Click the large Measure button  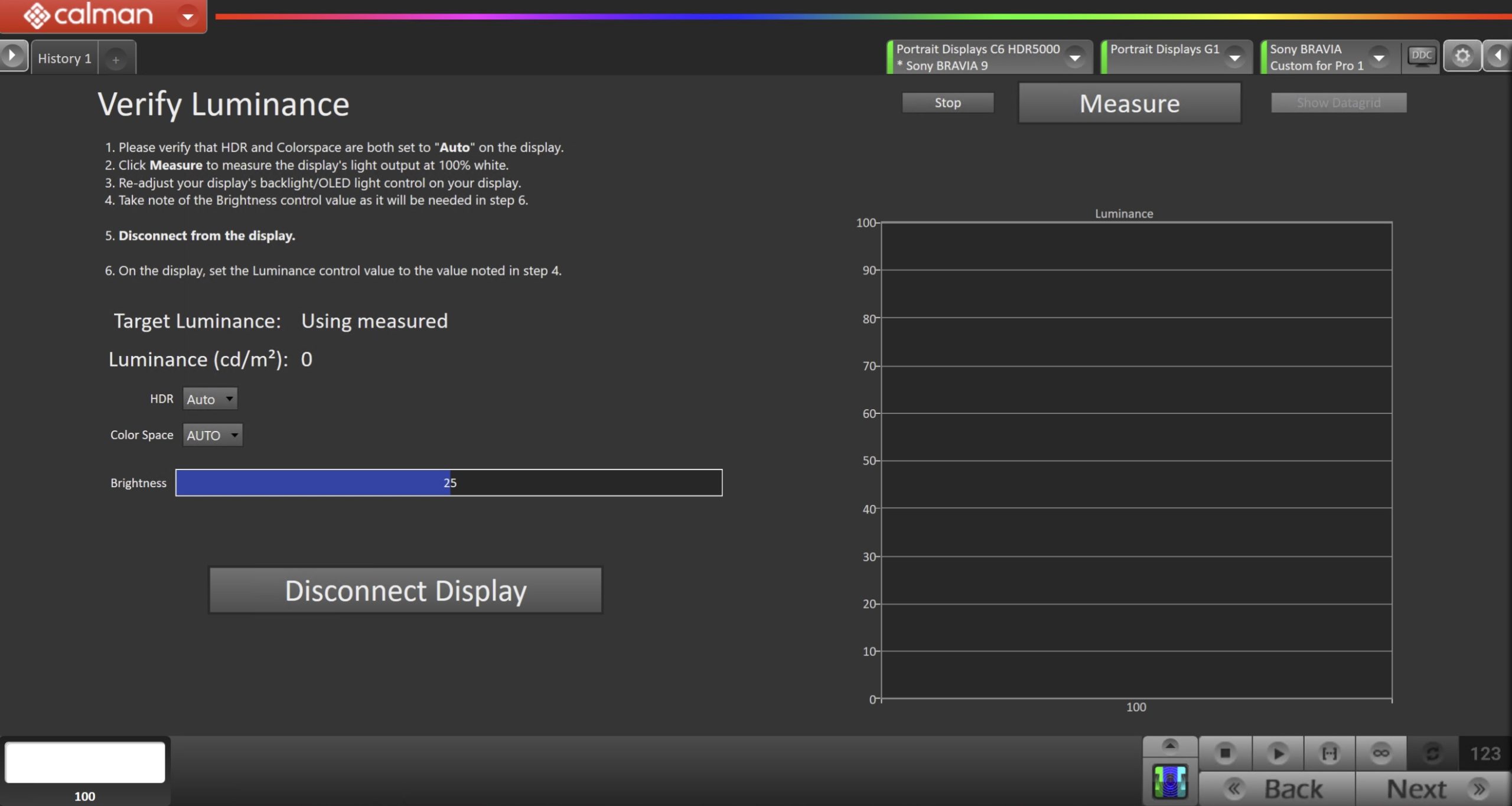coord(1129,103)
